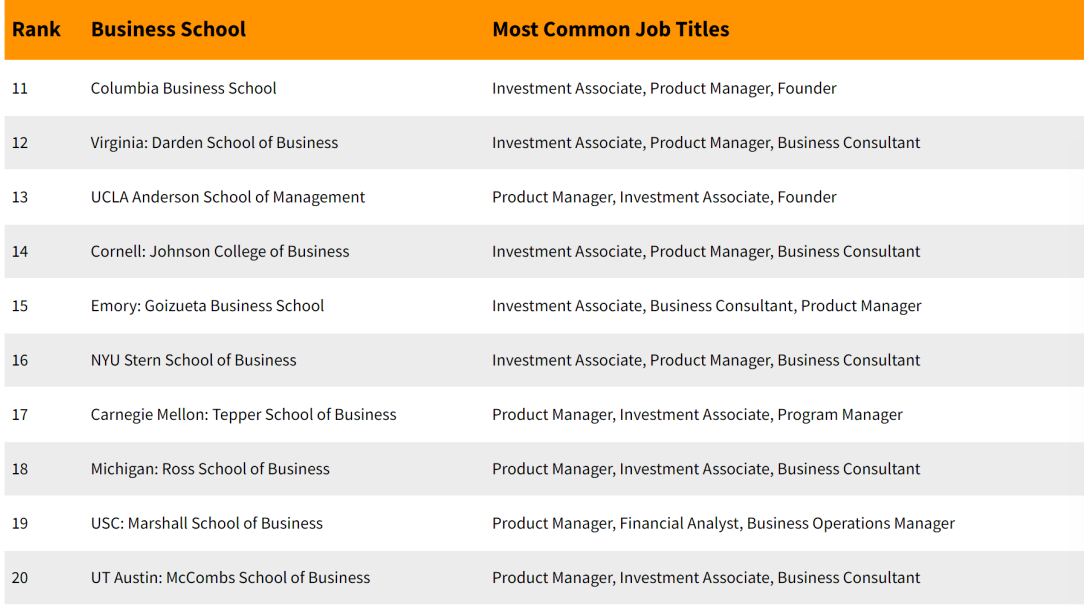The height and width of the screenshot is (608, 1087).
Task: Click the Business School column header
Action: (x=168, y=29)
